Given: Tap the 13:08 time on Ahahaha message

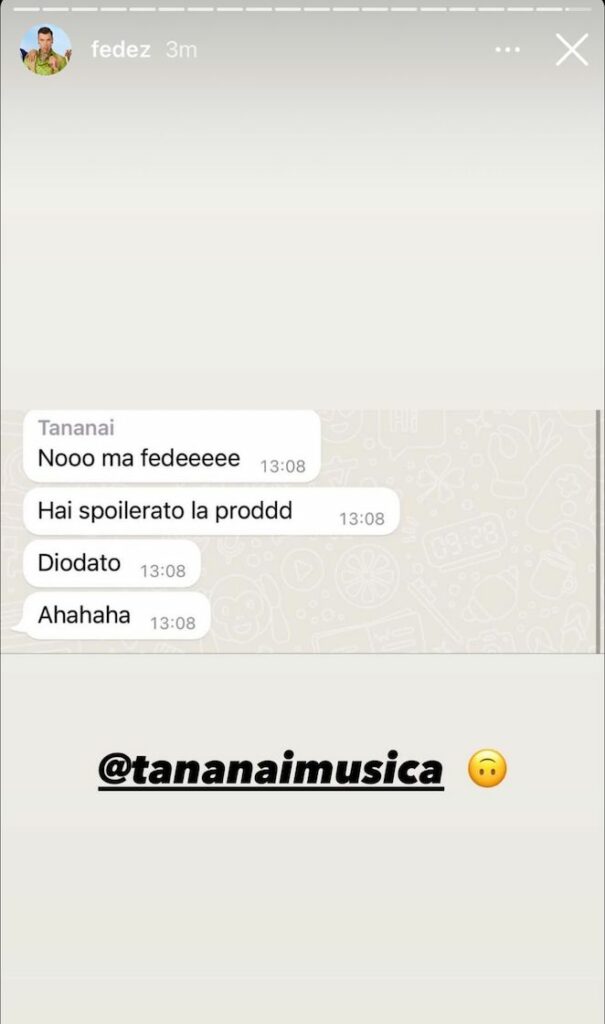Looking at the screenshot, I should click(x=172, y=623).
